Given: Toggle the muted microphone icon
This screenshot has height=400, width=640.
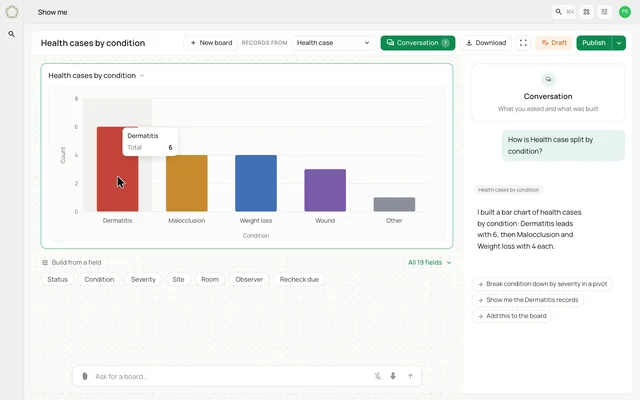Looking at the screenshot, I should point(378,376).
